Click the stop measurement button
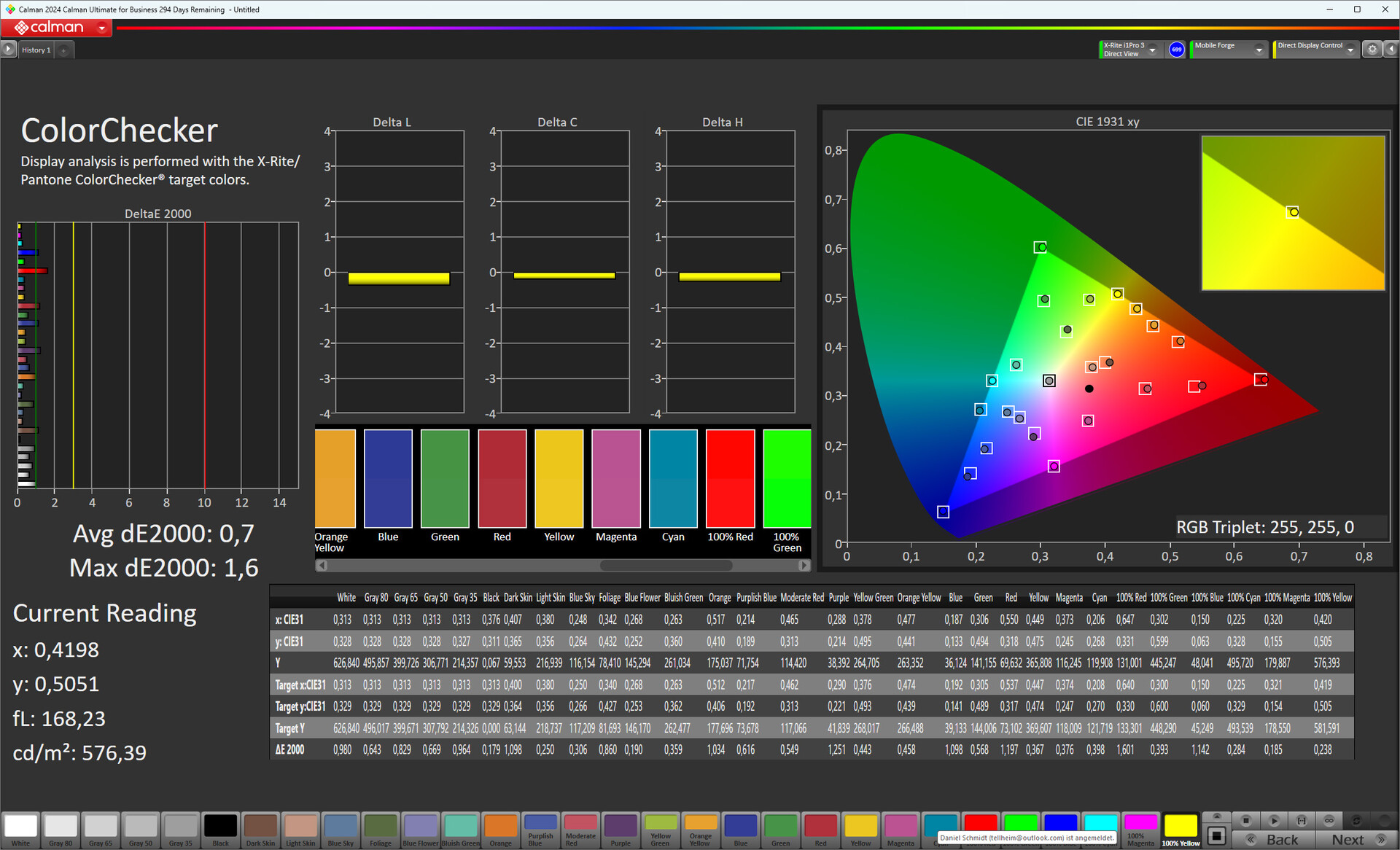Screen dimensions: 1400x850 click(x=1246, y=820)
